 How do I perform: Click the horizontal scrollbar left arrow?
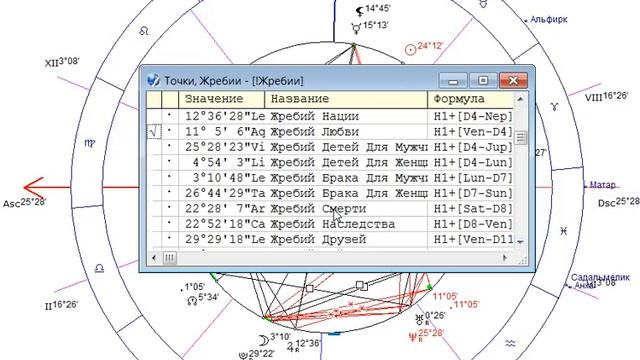click(154, 258)
